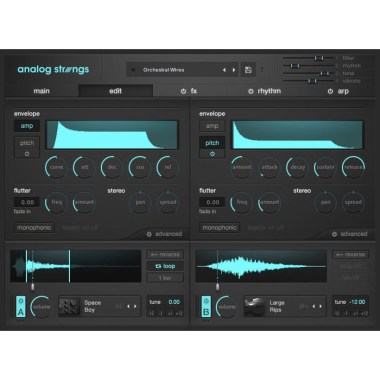Open the Large Rips sample thumbnail
The height and width of the screenshot is (380, 380).
pyautogui.click(x=254, y=306)
